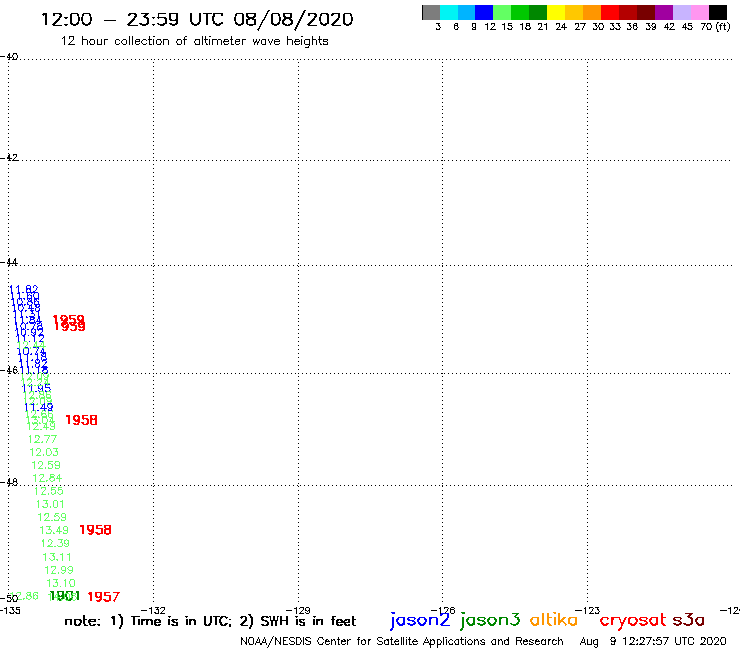
Task: Click the wave height value 13.11
Action: [x=57, y=557]
